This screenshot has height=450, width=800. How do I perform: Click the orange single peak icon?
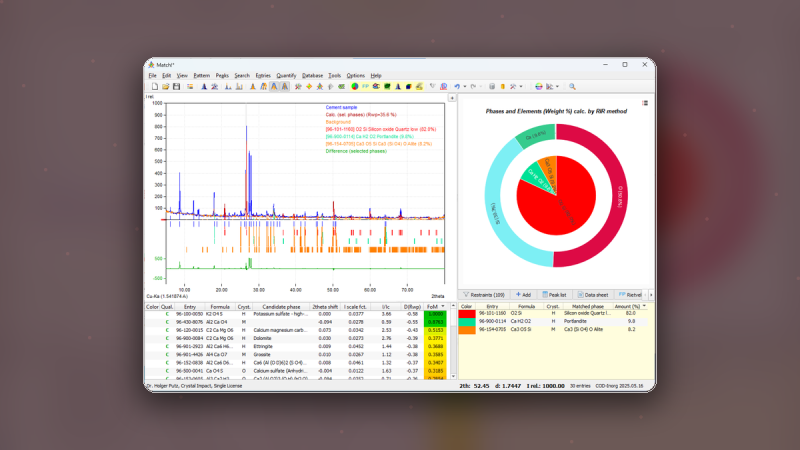tap(253, 87)
